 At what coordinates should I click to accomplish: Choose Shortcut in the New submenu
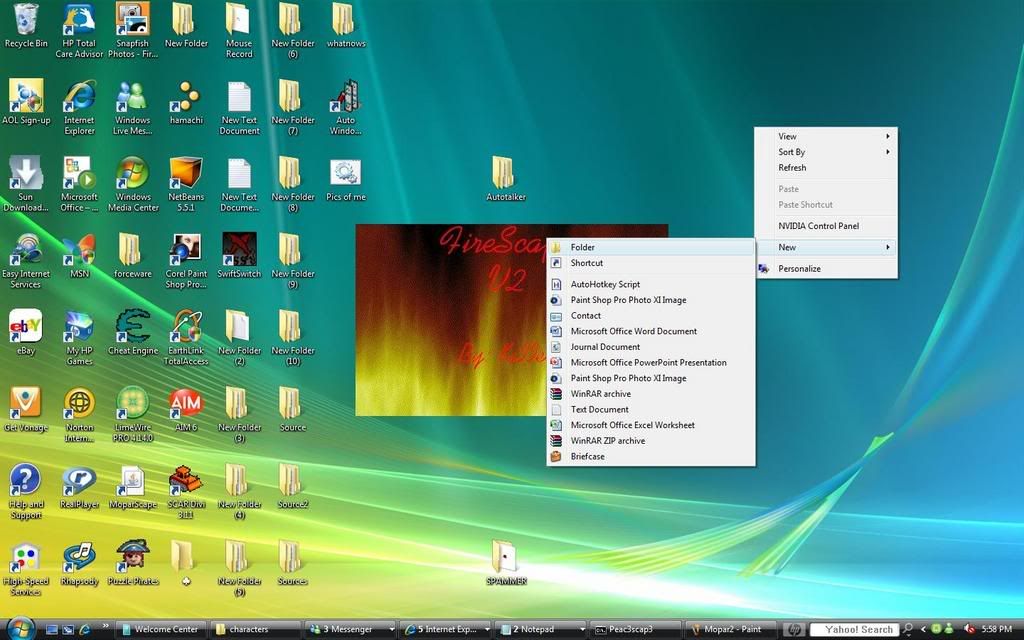tap(650, 263)
